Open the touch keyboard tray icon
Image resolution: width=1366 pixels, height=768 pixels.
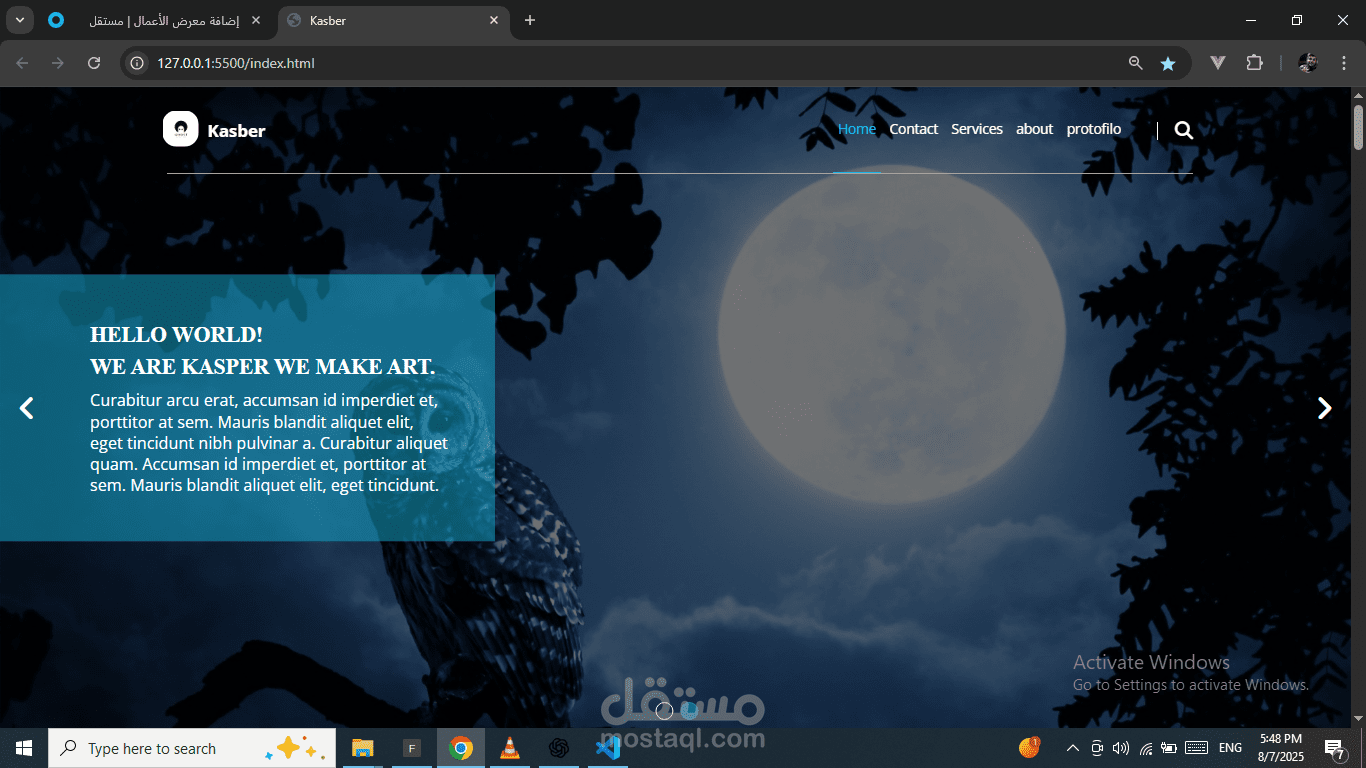pos(1197,748)
